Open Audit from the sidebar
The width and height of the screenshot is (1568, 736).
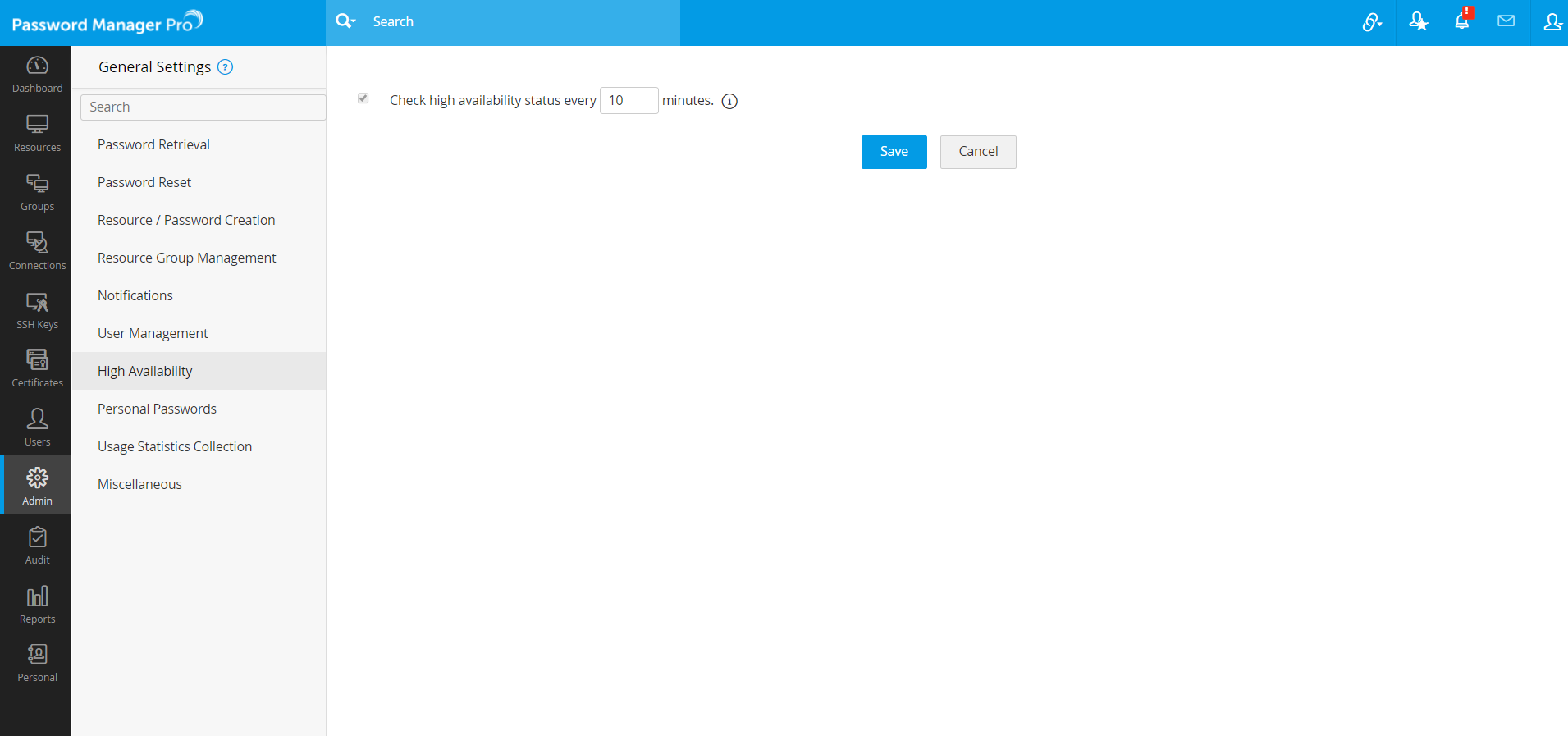pos(37,546)
